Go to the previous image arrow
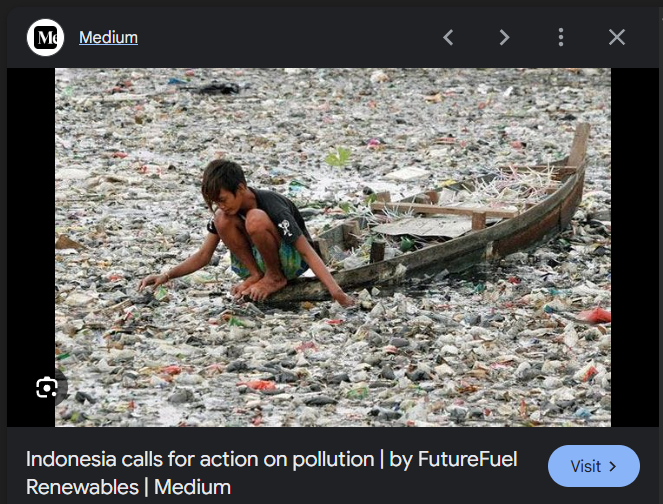This screenshot has width=663, height=504. (448, 38)
